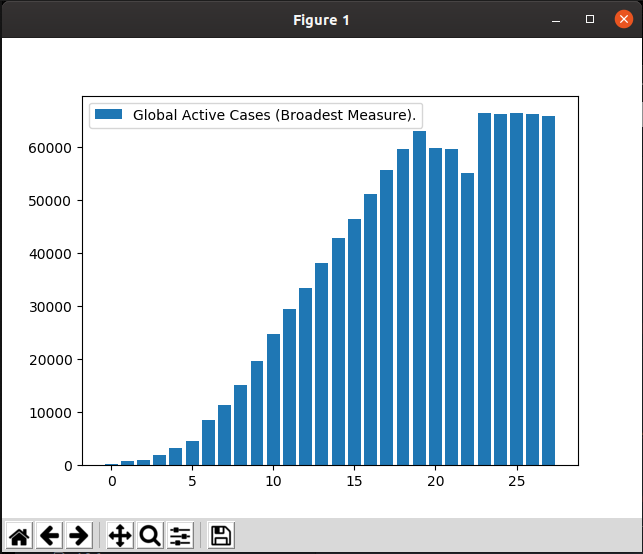Click y-axis label 60000
This screenshot has height=554, width=643.
click(x=50, y=148)
